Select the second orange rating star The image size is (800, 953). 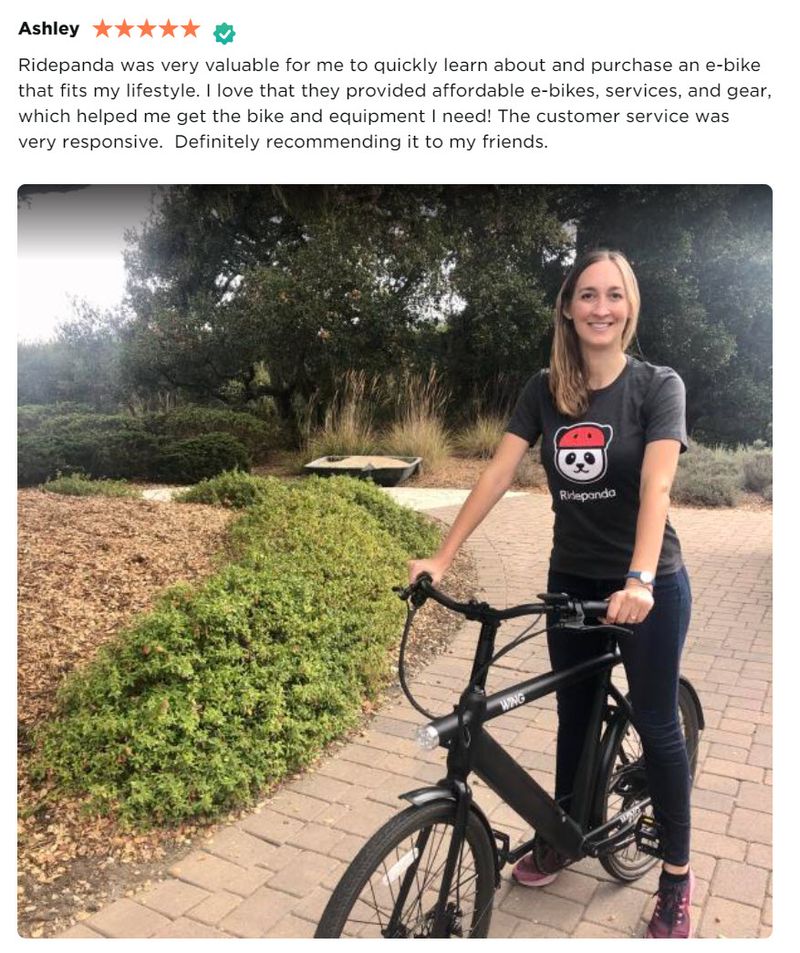124,28
